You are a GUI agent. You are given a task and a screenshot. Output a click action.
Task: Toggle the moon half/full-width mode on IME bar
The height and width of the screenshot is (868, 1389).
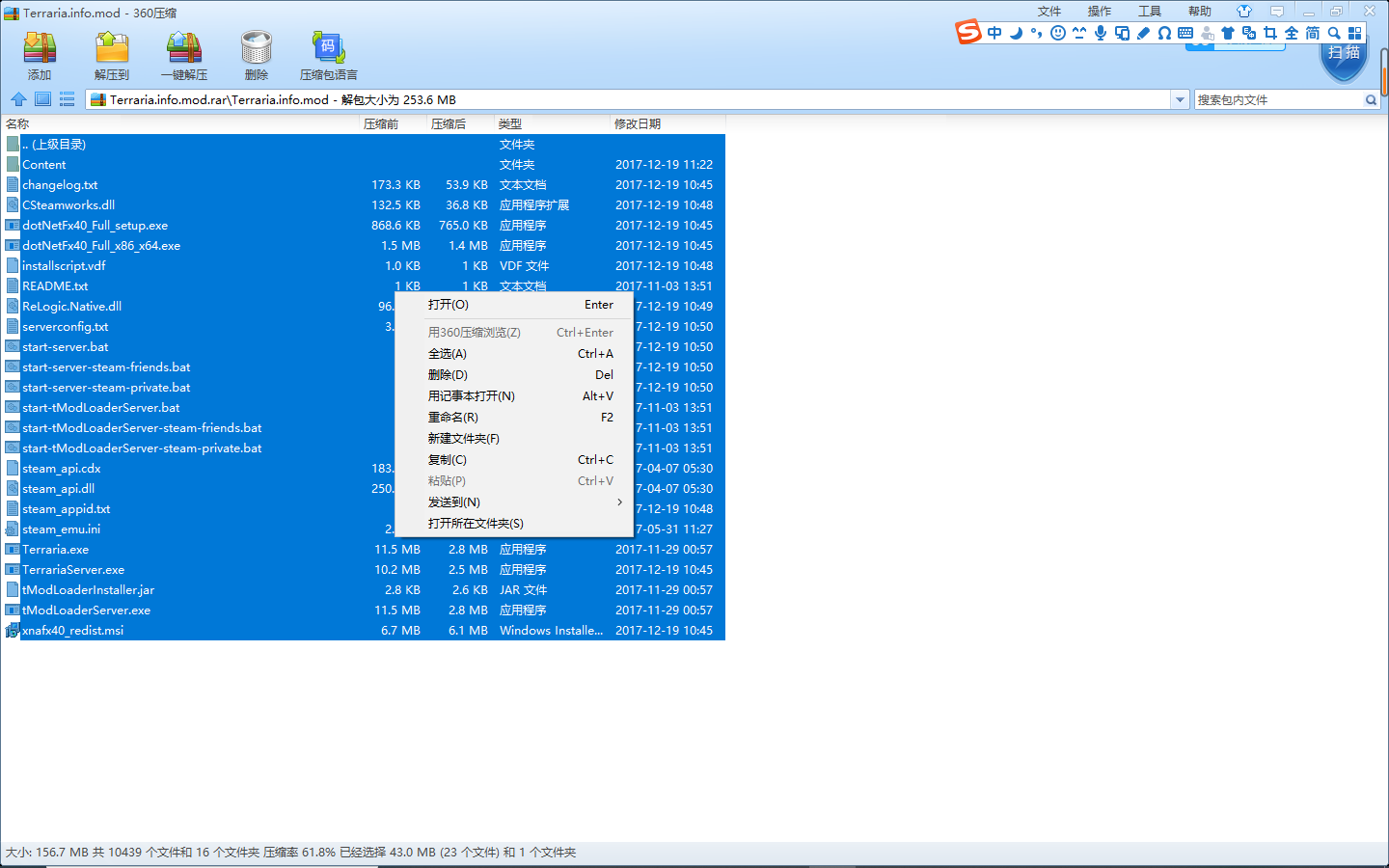point(1016,33)
